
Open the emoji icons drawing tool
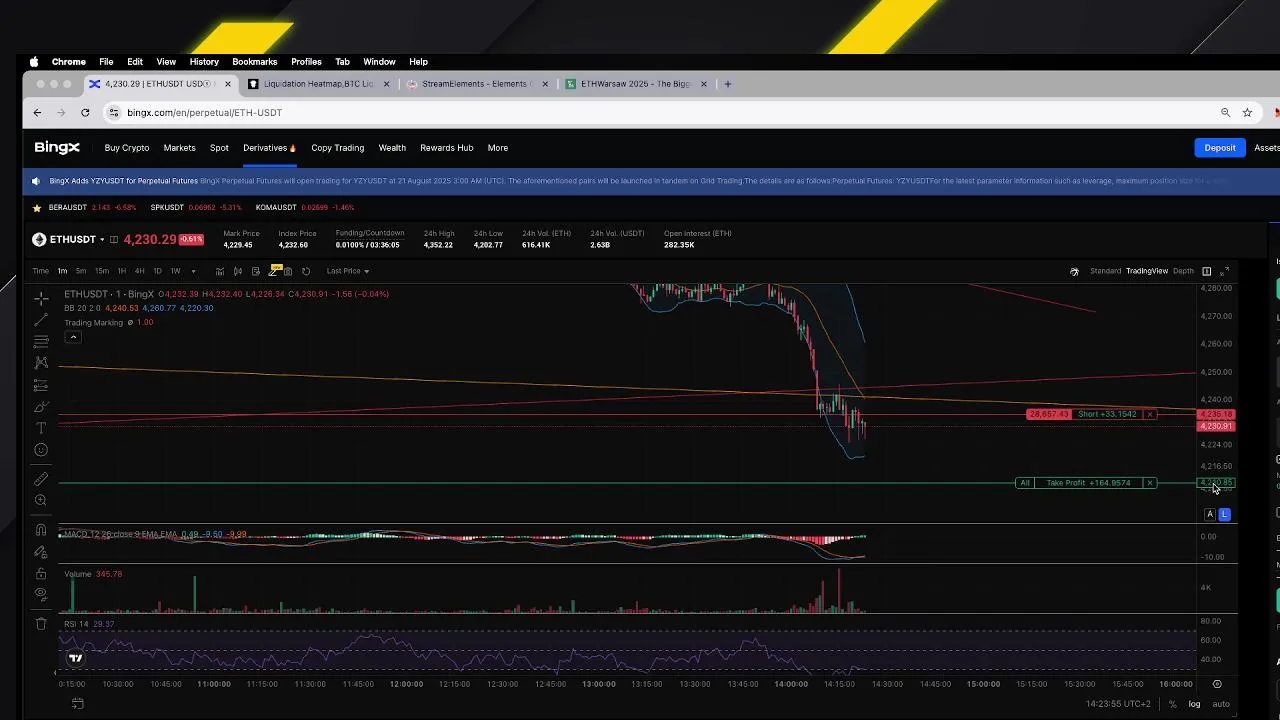point(41,450)
